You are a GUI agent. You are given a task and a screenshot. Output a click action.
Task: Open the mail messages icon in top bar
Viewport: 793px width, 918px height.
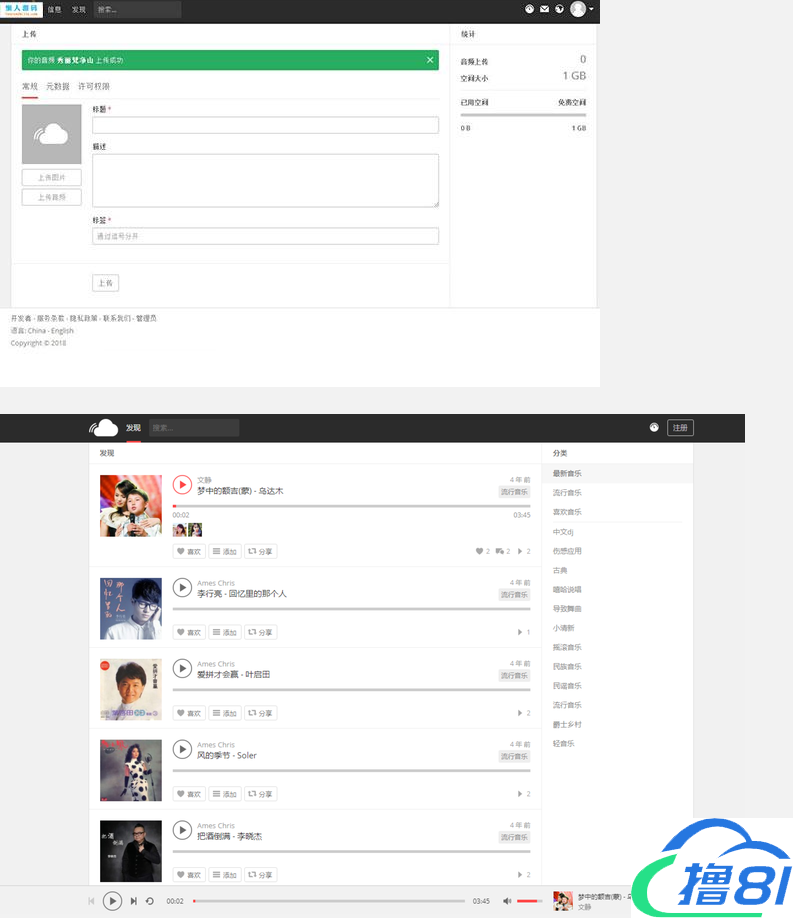click(544, 9)
